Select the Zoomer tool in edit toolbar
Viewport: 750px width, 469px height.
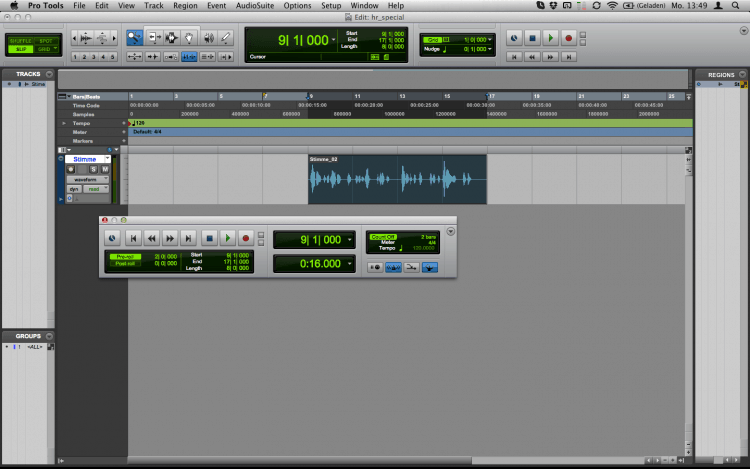point(134,38)
